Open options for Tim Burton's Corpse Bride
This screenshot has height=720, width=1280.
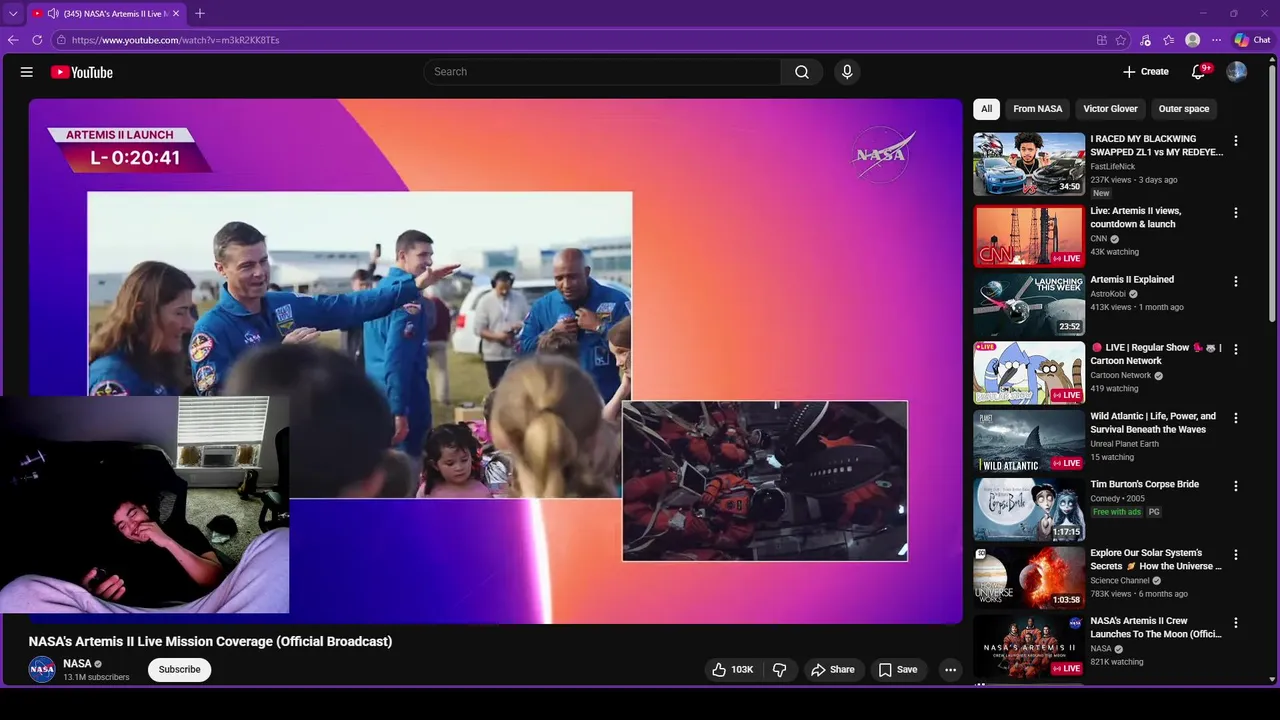[1236, 486]
